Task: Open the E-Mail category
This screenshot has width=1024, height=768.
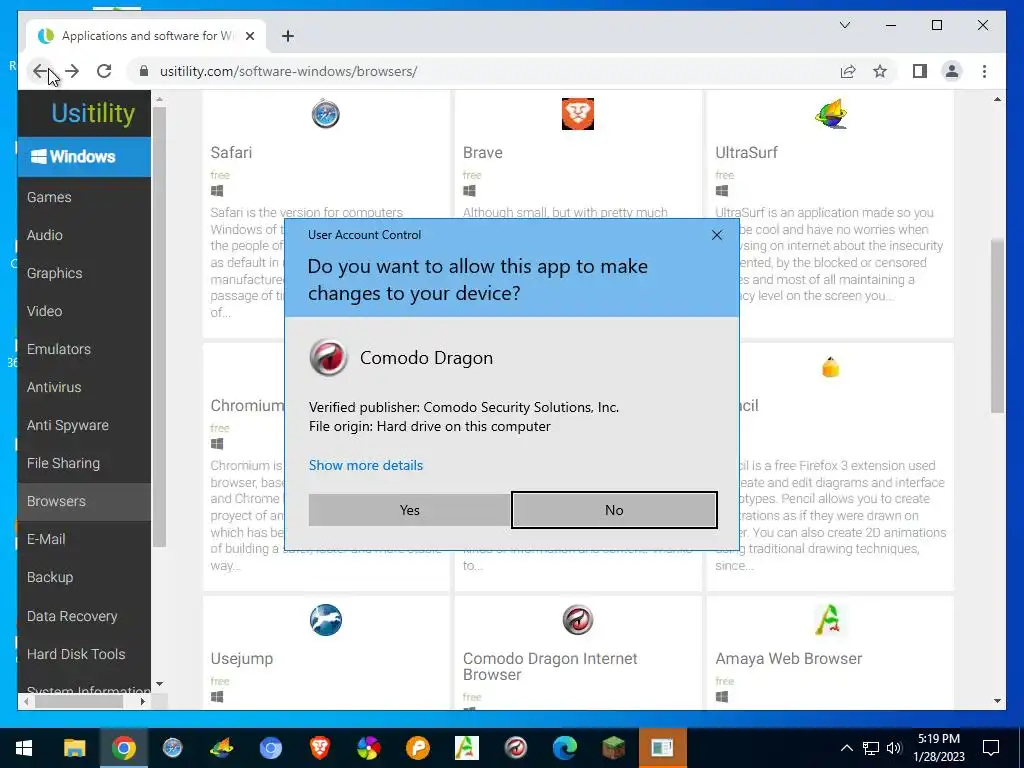Action: pos(46,539)
